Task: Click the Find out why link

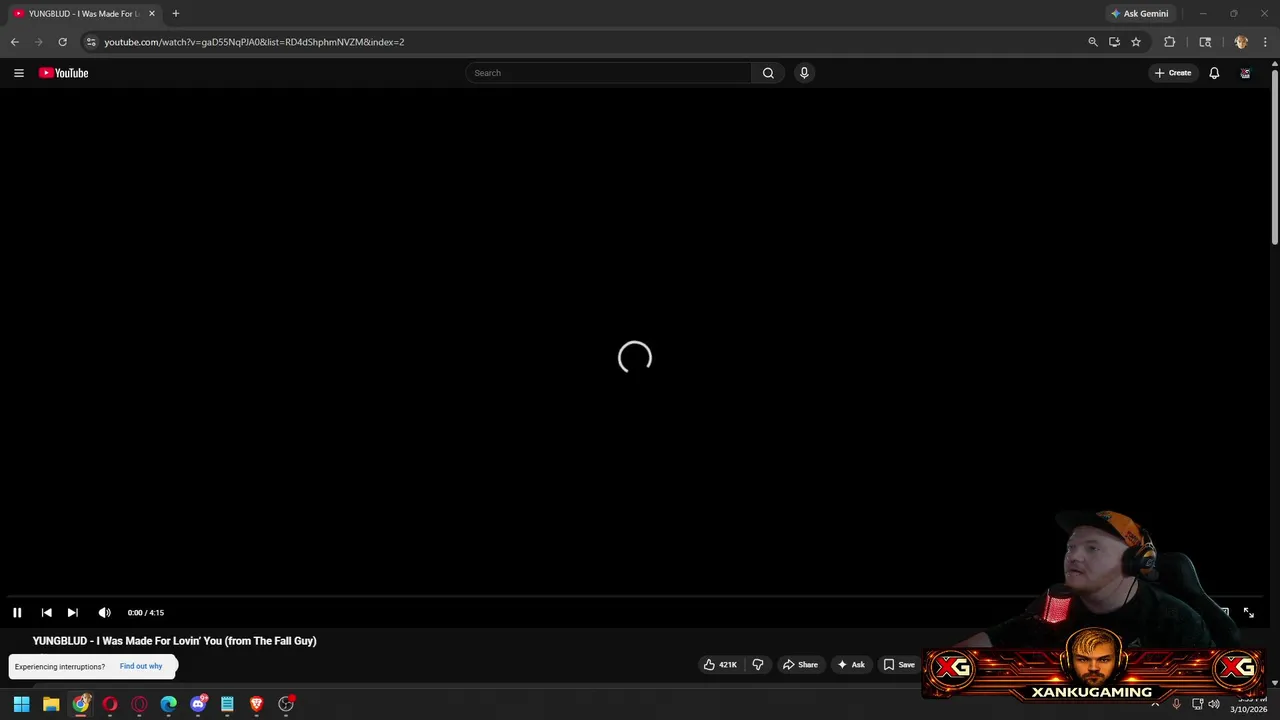Action: (x=141, y=666)
